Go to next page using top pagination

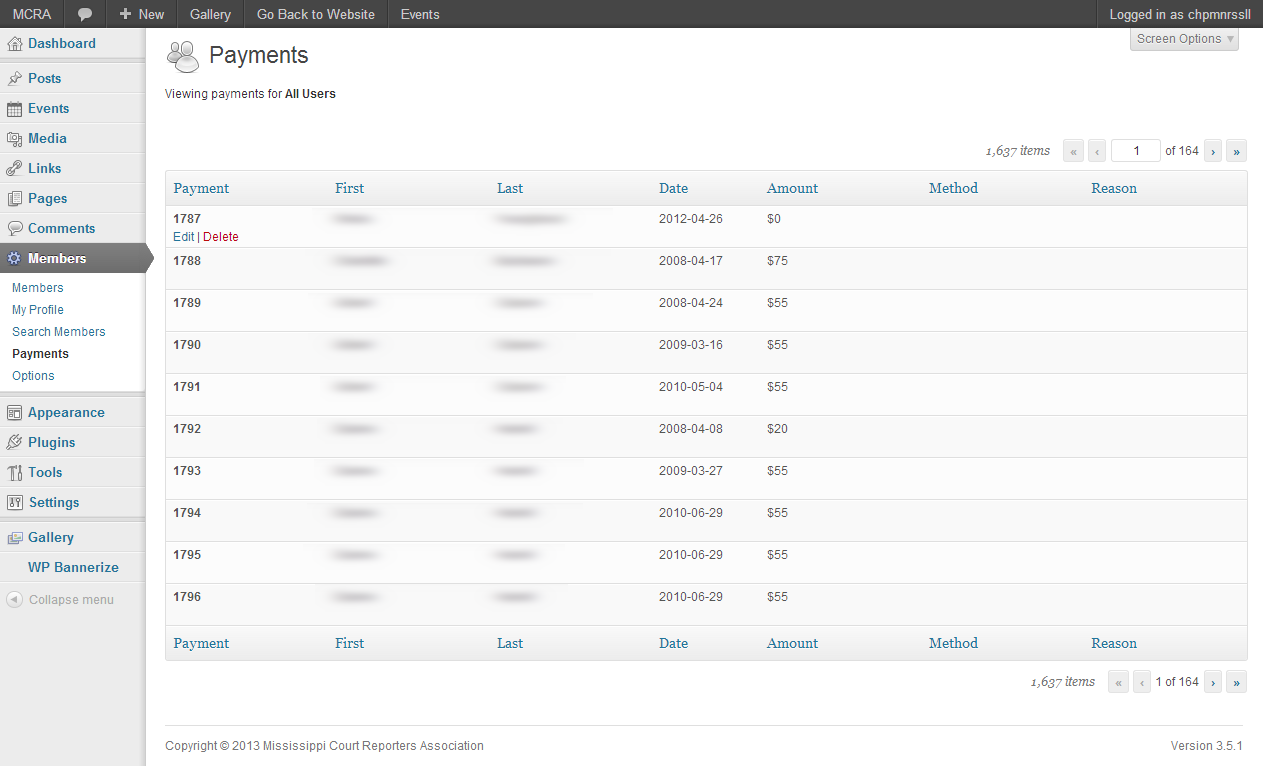pos(1213,151)
